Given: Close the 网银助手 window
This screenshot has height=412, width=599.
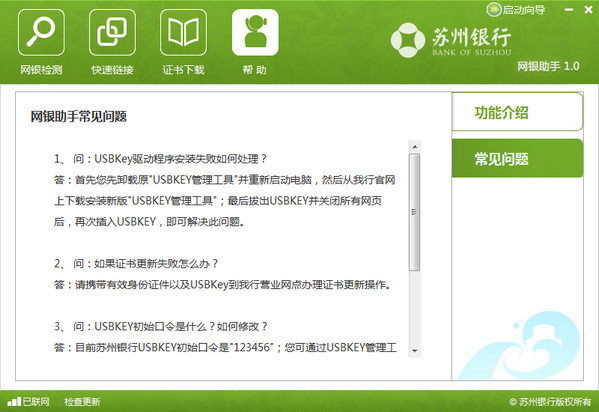Looking at the screenshot, I should coord(589,10).
